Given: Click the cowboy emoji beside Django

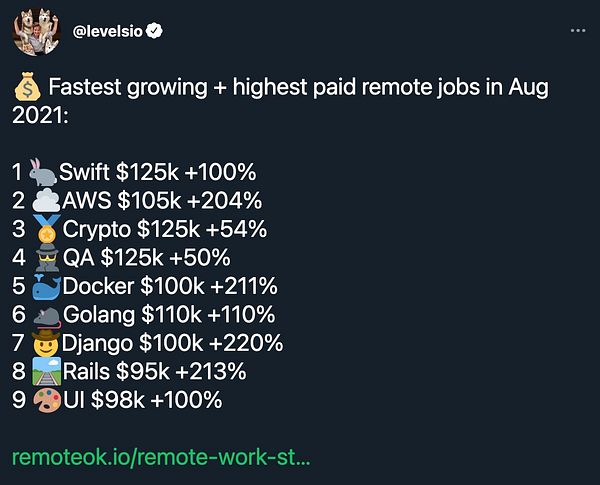Looking at the screenshot, I should 47,344.
